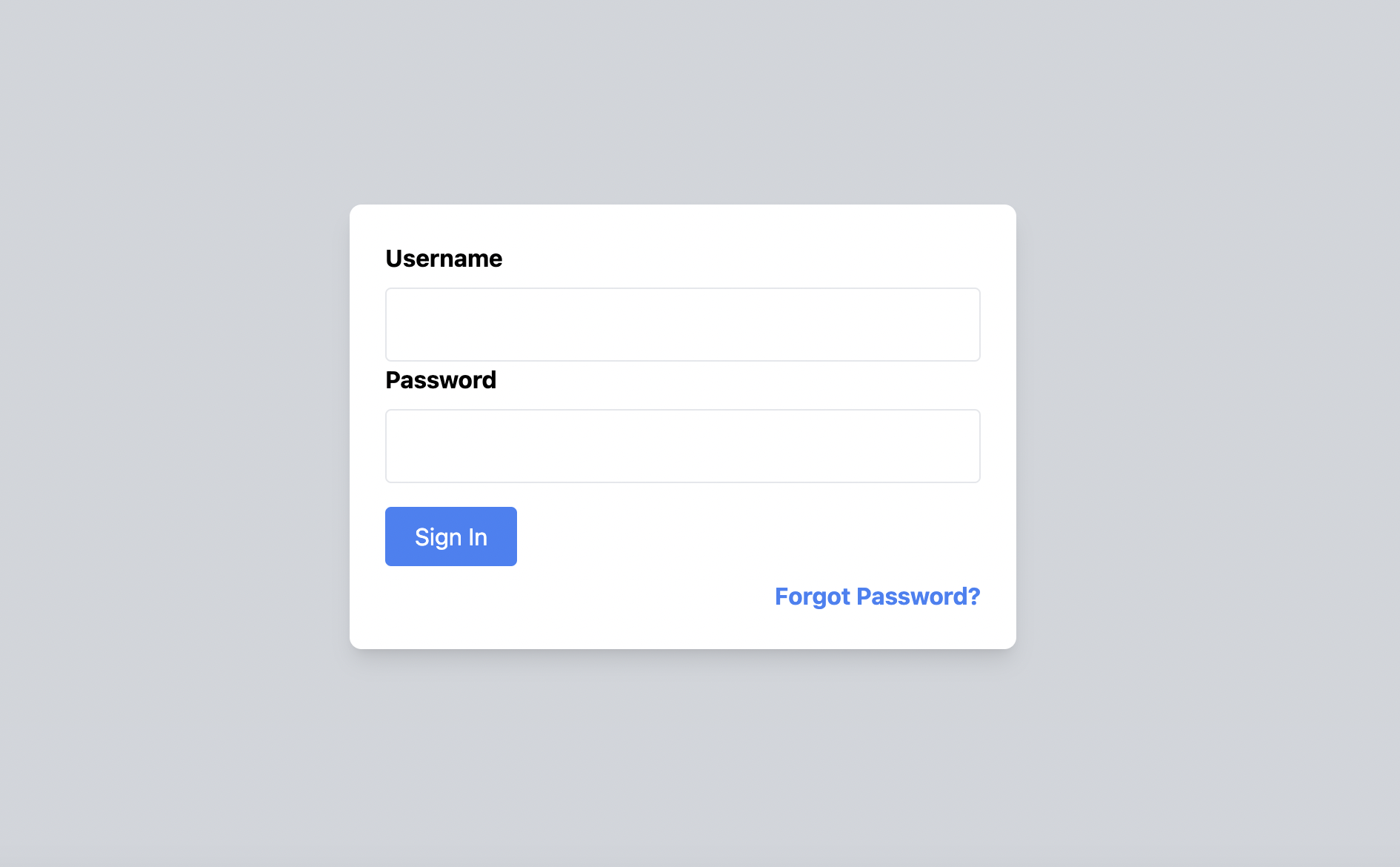Click the top edge of username field
Screen dimensions: 1400x867
point(681,290)
